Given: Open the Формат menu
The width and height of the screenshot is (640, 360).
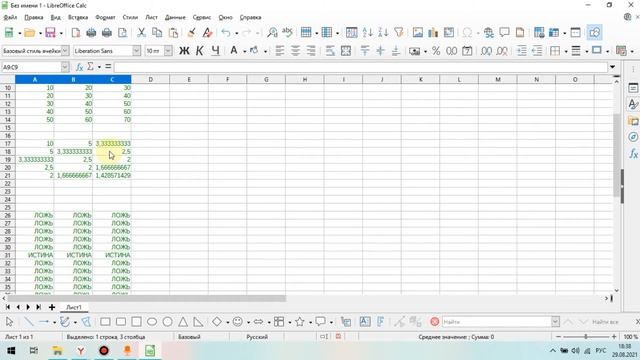Looking at the screenshot, I should [105, 17].
